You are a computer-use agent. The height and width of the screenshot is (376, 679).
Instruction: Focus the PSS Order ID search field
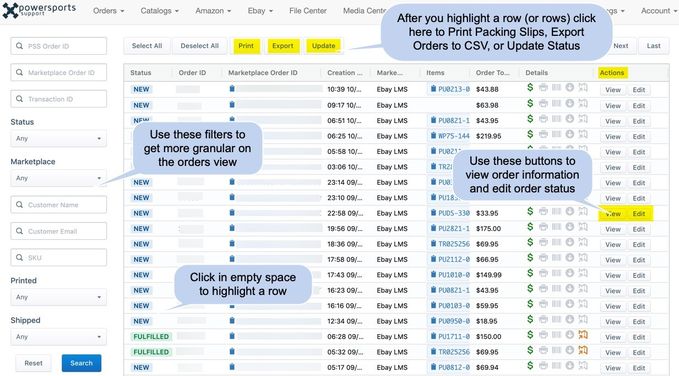click(x=58, y=46)
